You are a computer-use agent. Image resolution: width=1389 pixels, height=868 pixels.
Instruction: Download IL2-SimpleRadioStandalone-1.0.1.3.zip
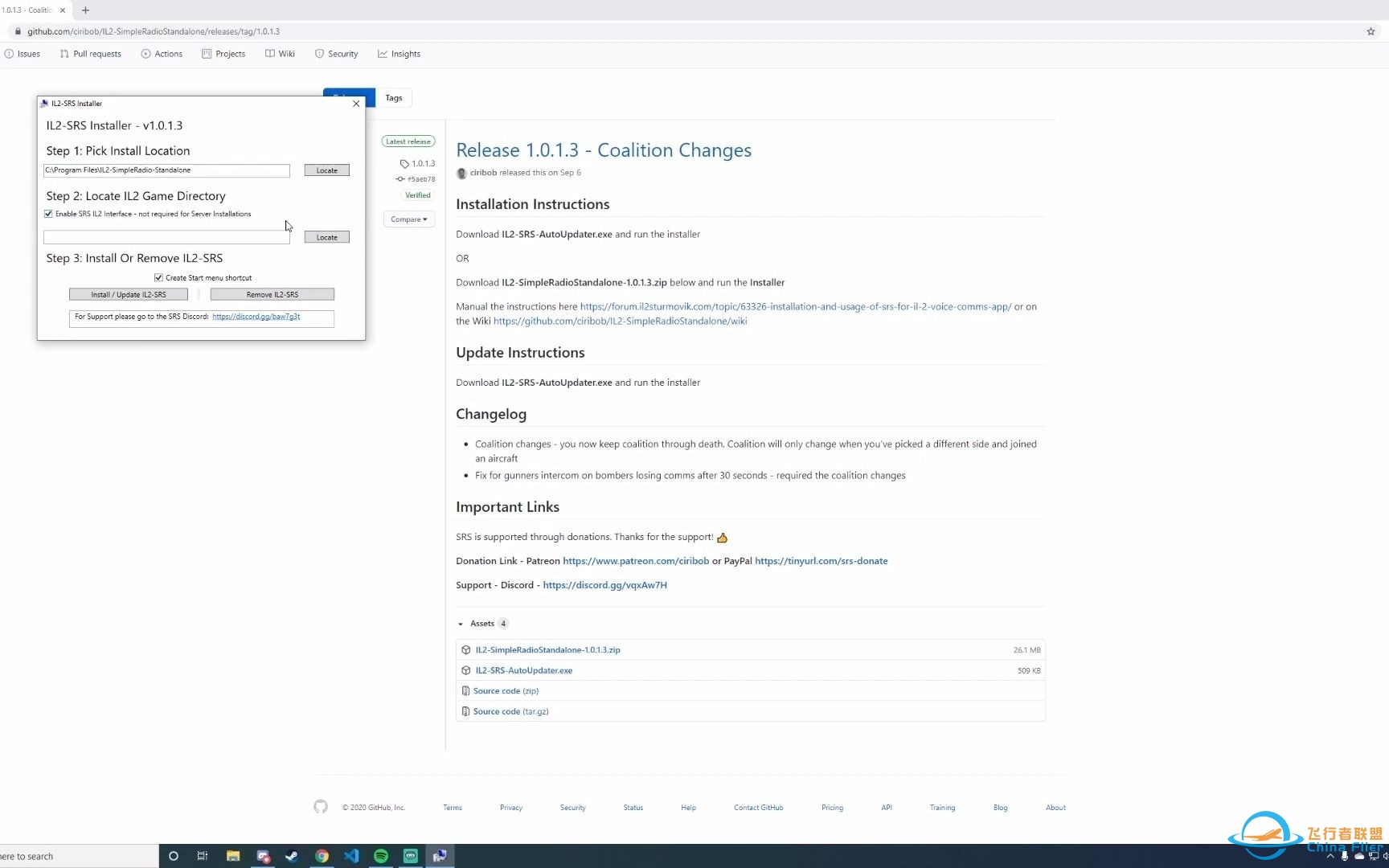click(x=548, y=649)
